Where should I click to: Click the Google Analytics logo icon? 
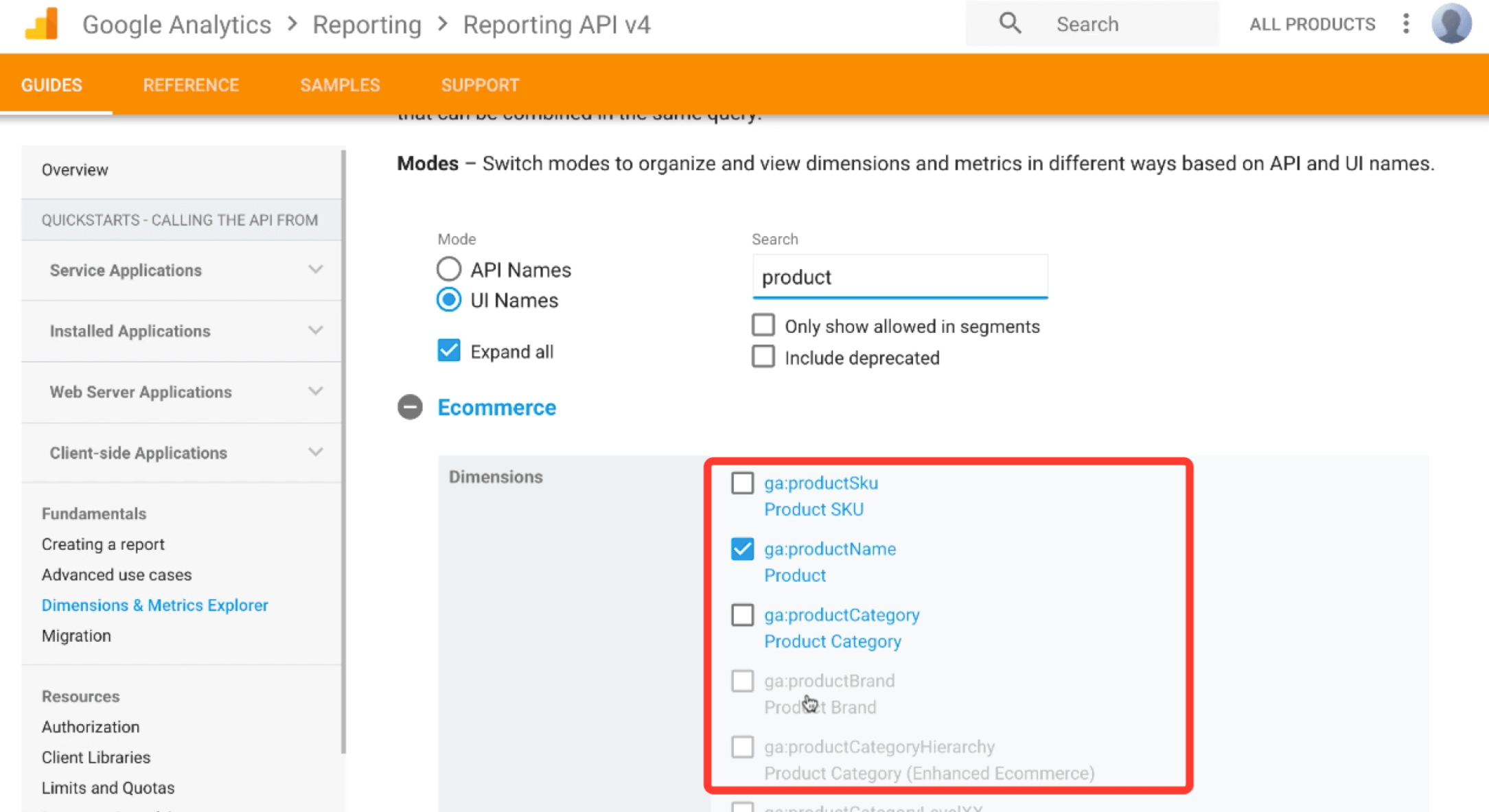pos(42,24)
